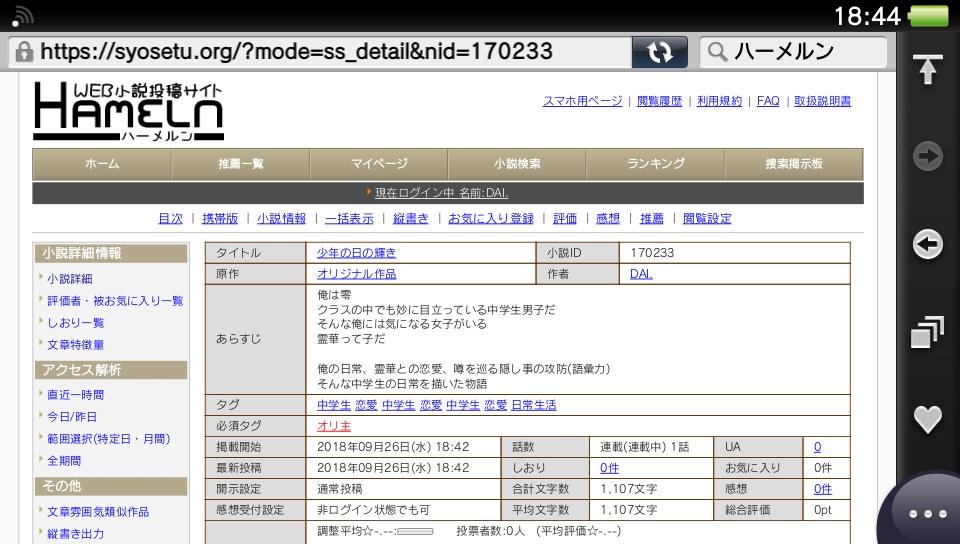The image size is (960, 544).
Task: Click the page reload icon
Action: 660,52
